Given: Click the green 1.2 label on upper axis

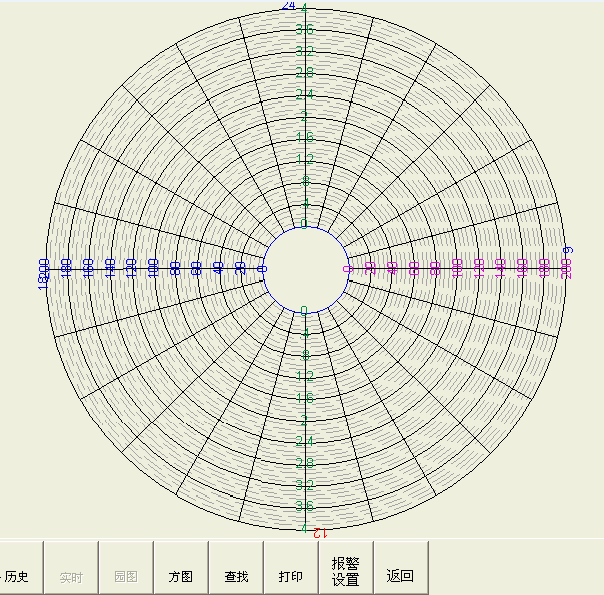Looking at the screenshot, I should pyautogui.click(x=305, y=160).
